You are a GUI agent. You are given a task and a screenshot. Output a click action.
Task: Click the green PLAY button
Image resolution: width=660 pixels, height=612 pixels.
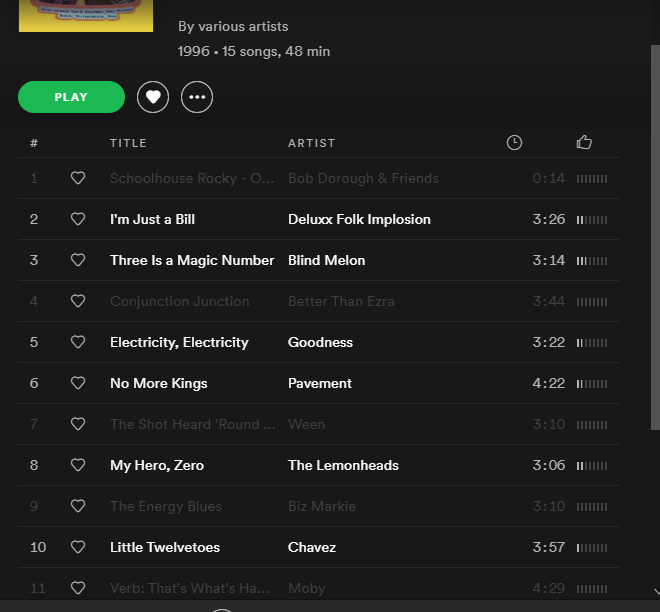71,97
